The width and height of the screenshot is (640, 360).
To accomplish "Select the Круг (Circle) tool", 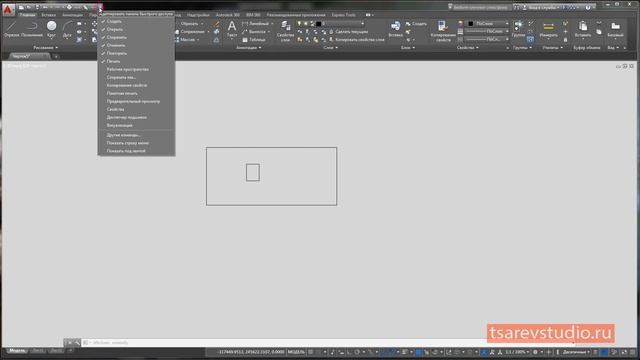I will pyautogui.click(x=51, y=29).
